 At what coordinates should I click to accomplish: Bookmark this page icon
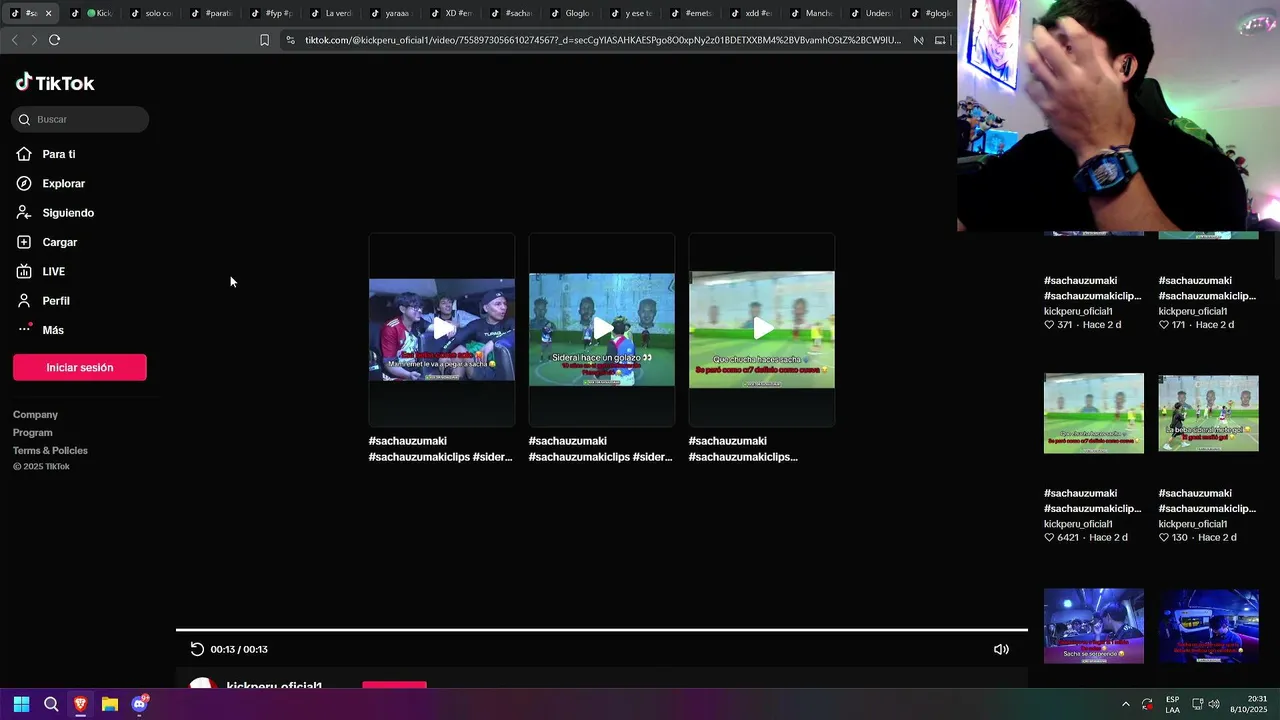[x=264, y=40]
